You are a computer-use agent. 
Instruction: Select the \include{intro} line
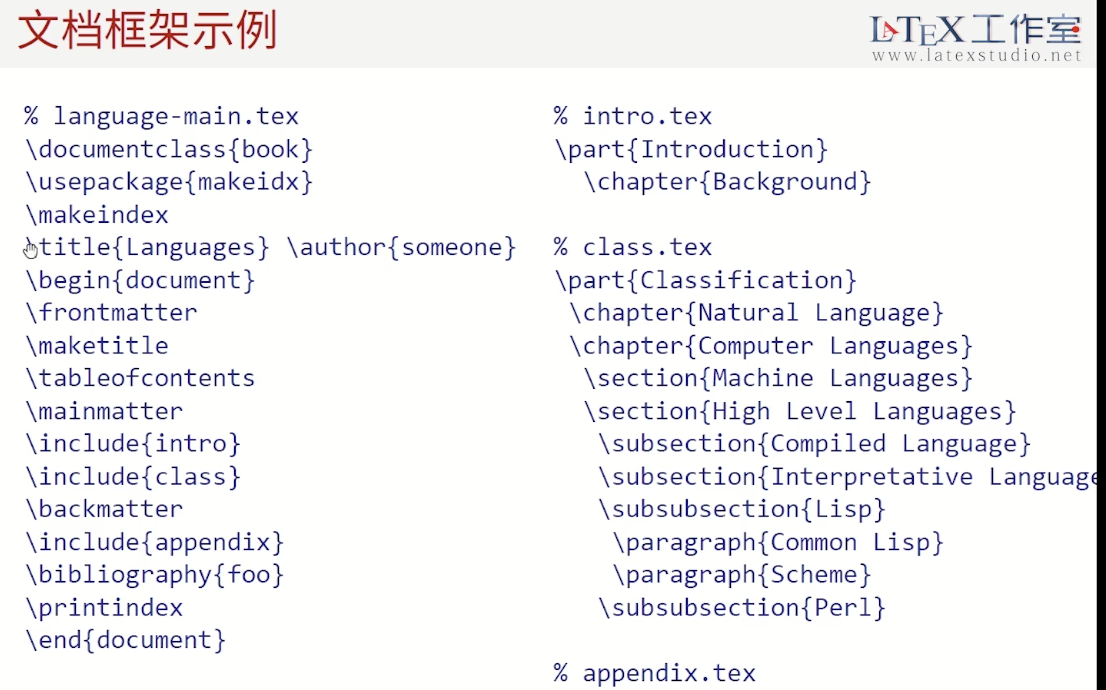pos(133,443)
